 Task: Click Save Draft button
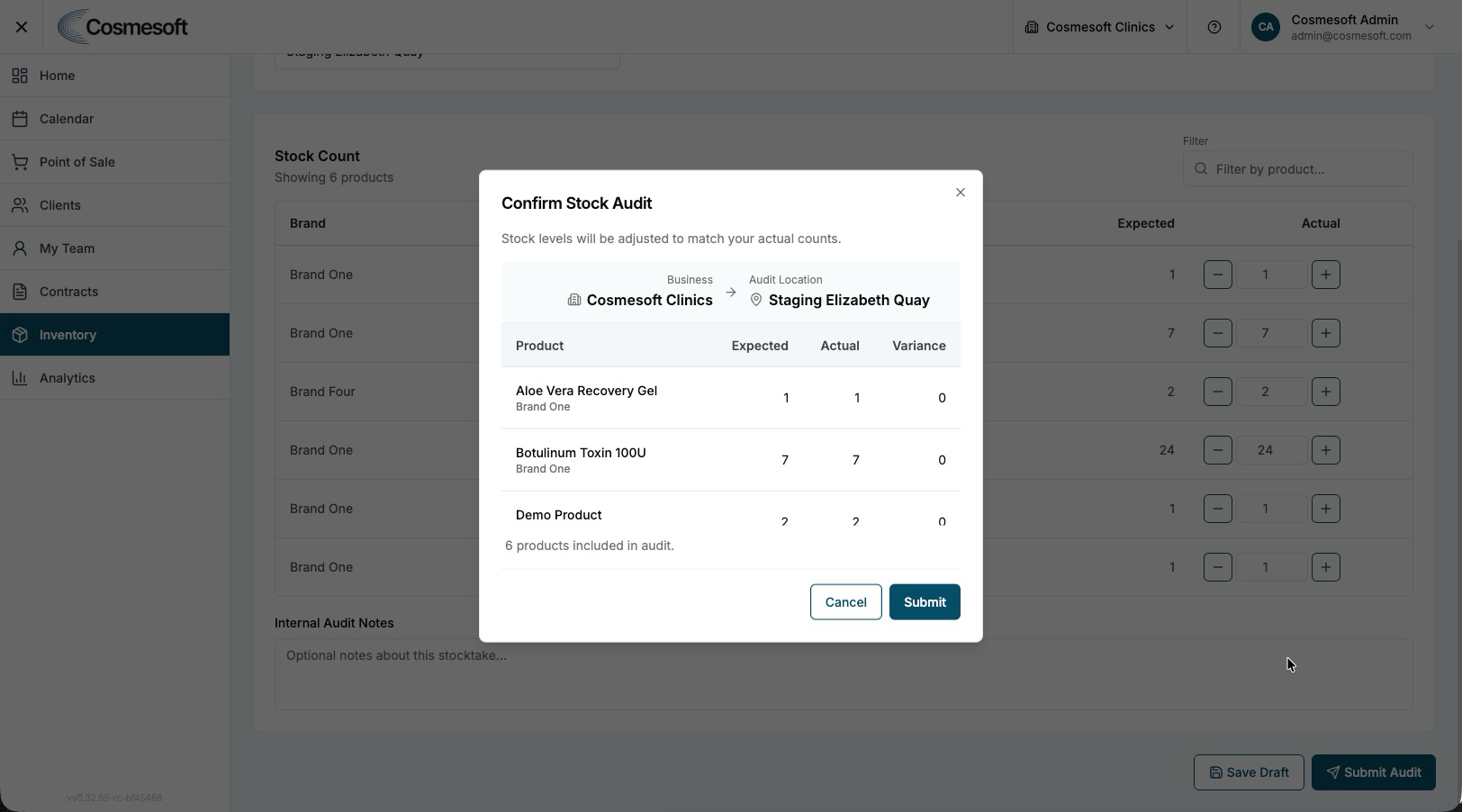[1249, 772]
